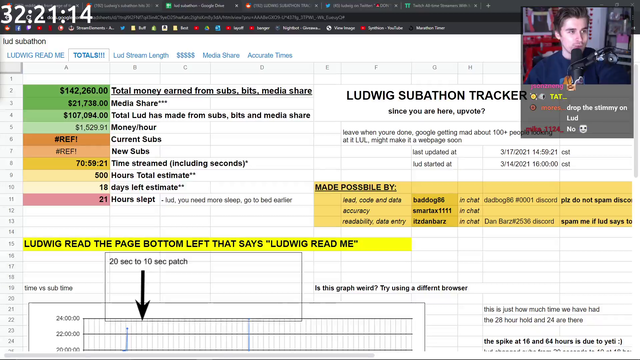Click 'Total money earned from subs, bits, media share'
Viewport: 640px width, 360px height.
[211, 91]
